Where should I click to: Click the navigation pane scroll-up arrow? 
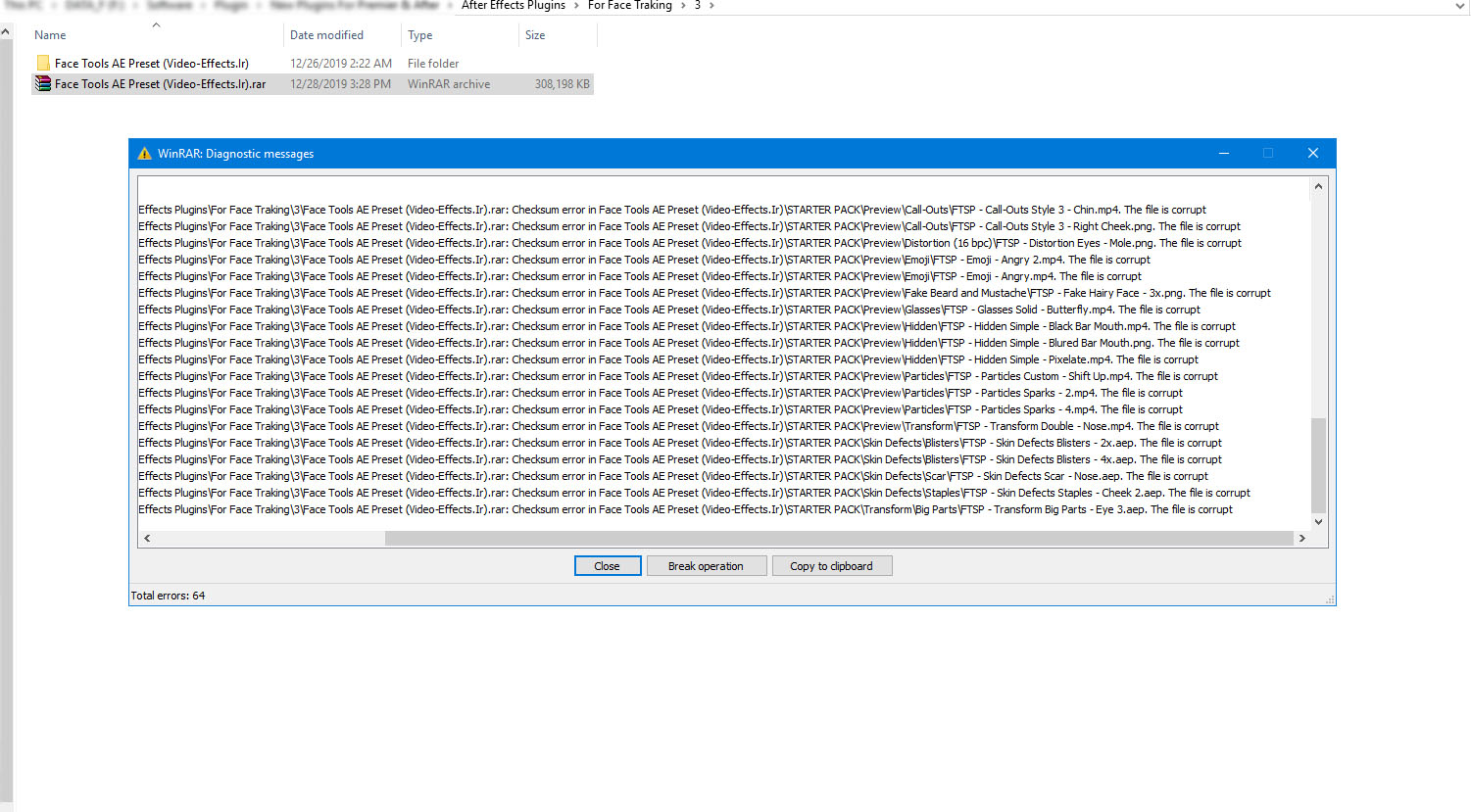6,32
